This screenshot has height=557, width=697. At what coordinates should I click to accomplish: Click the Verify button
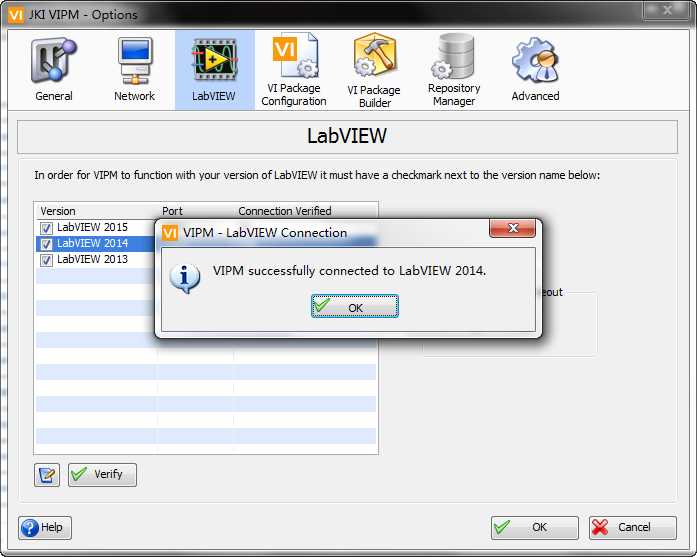(102, 474)
